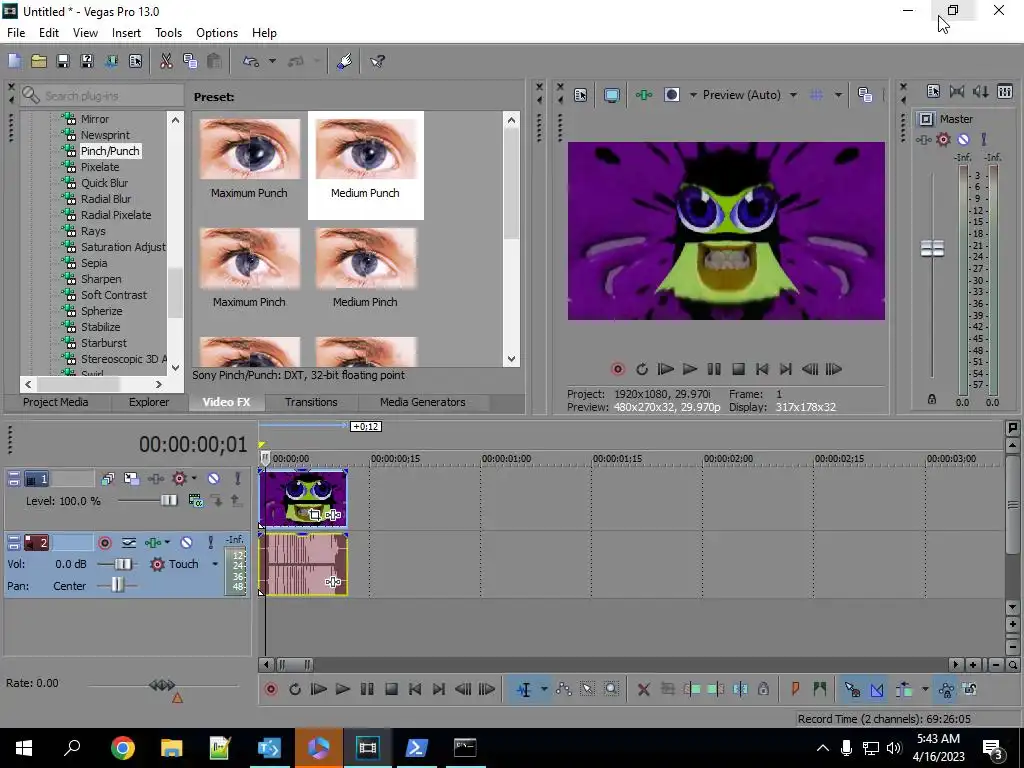Expand audio track 2 Track FX dropdown arrow
Screen dimensions: 1024x768
[x=167, y=543]
